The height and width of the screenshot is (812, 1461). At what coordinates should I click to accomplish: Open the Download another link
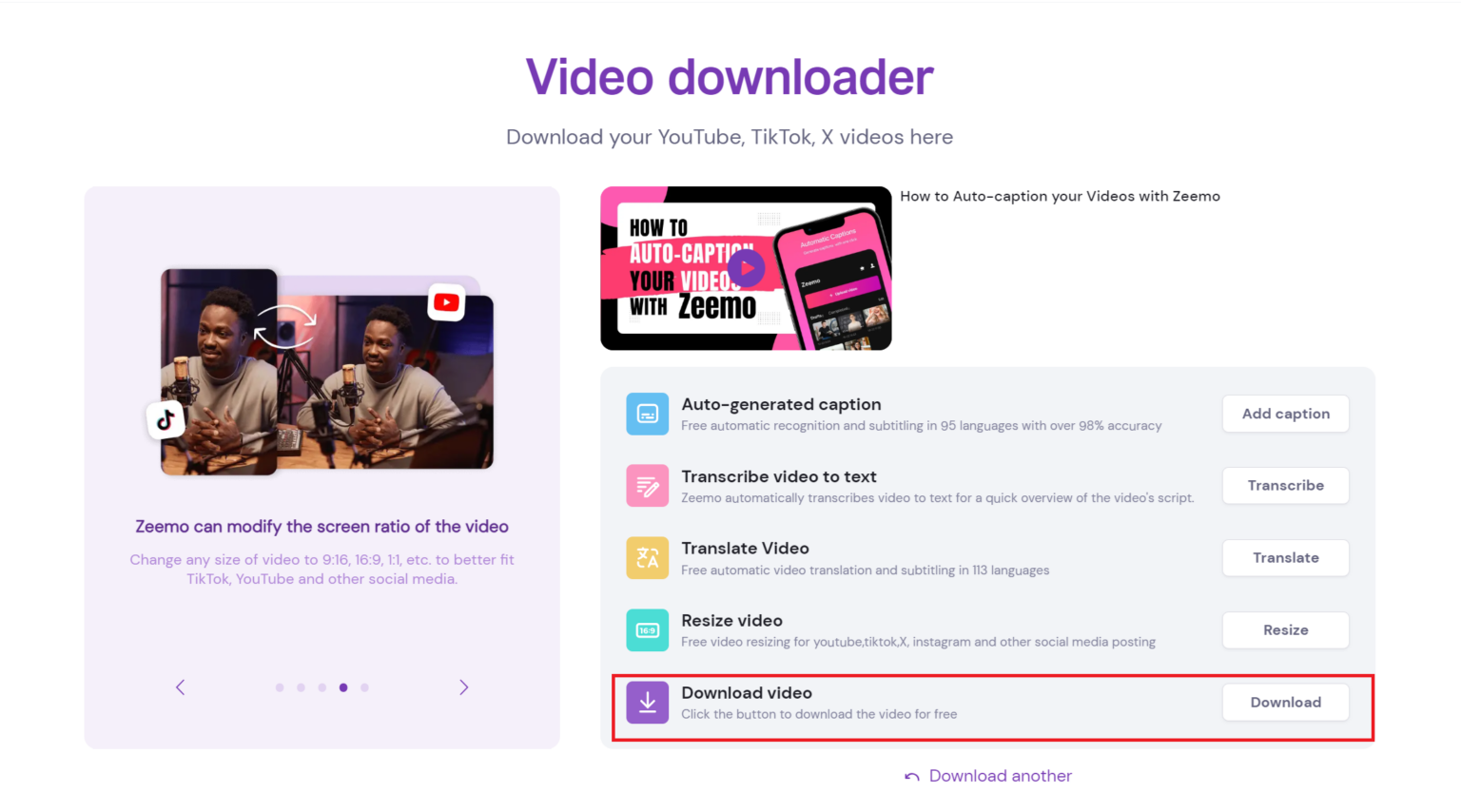coord(999,776)
